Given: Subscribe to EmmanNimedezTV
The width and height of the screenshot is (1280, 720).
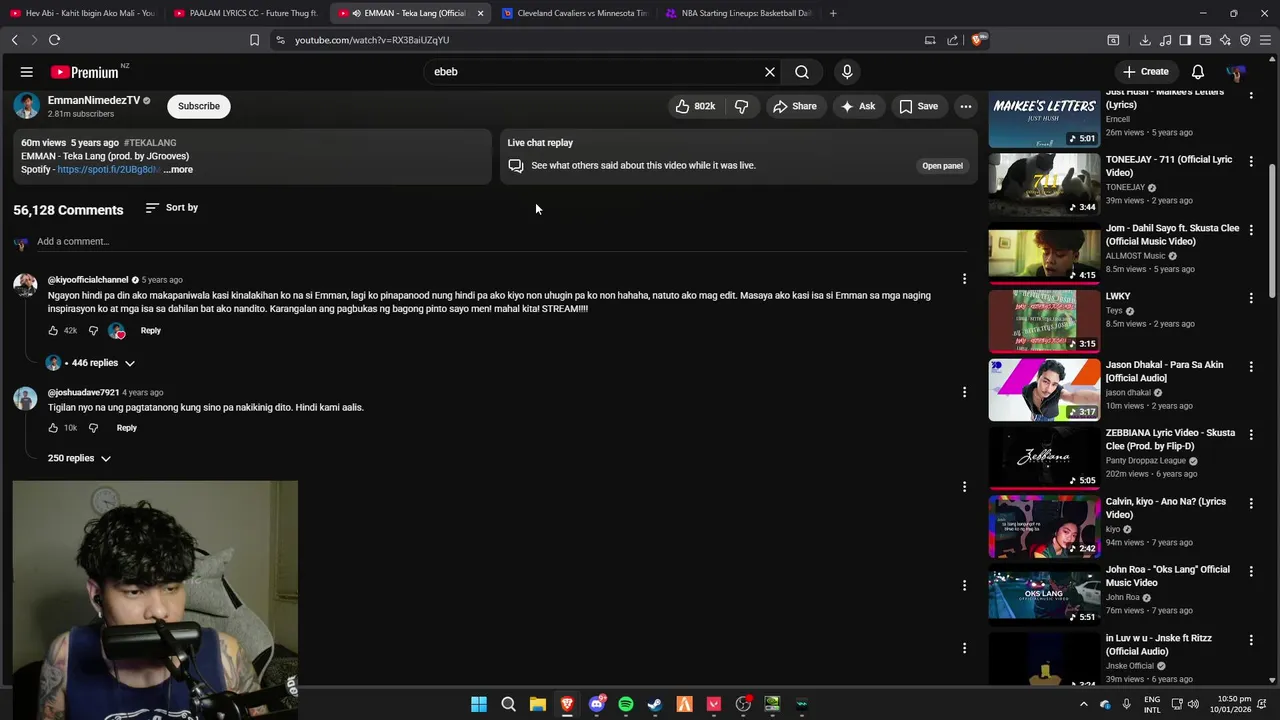Looking at the screenshot, I should (x=199, y=106).
